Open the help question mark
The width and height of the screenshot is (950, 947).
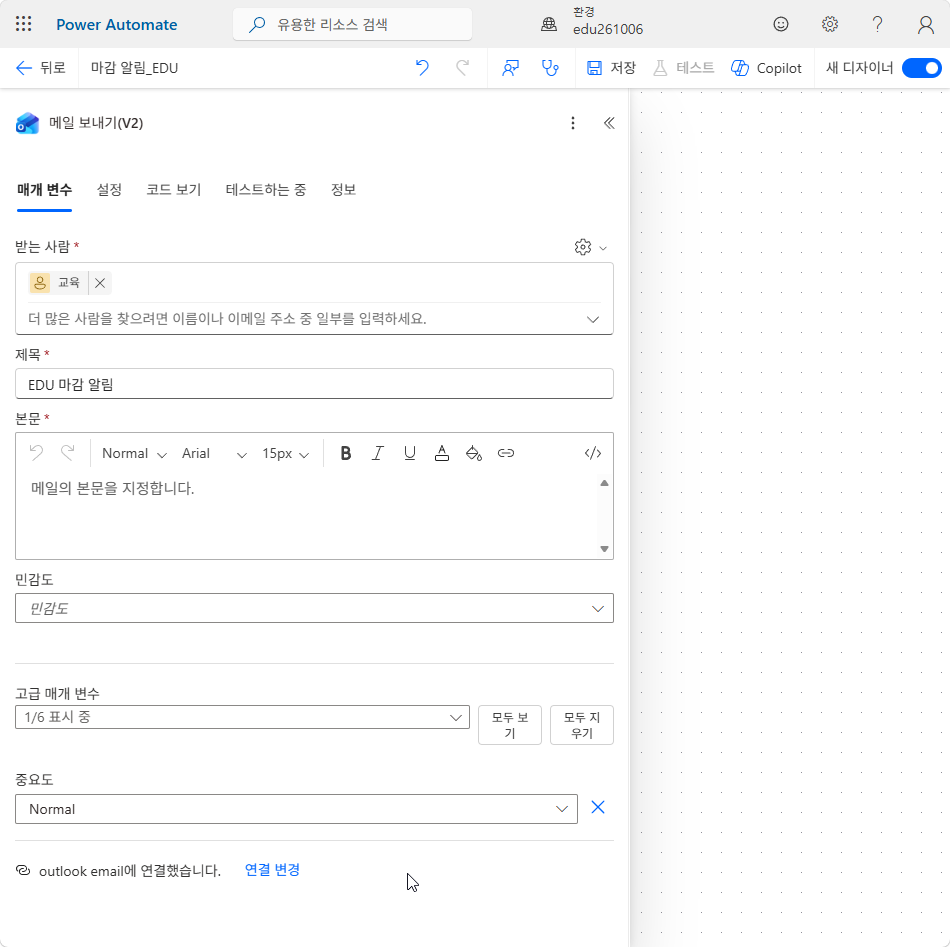[x=877, y=24]
